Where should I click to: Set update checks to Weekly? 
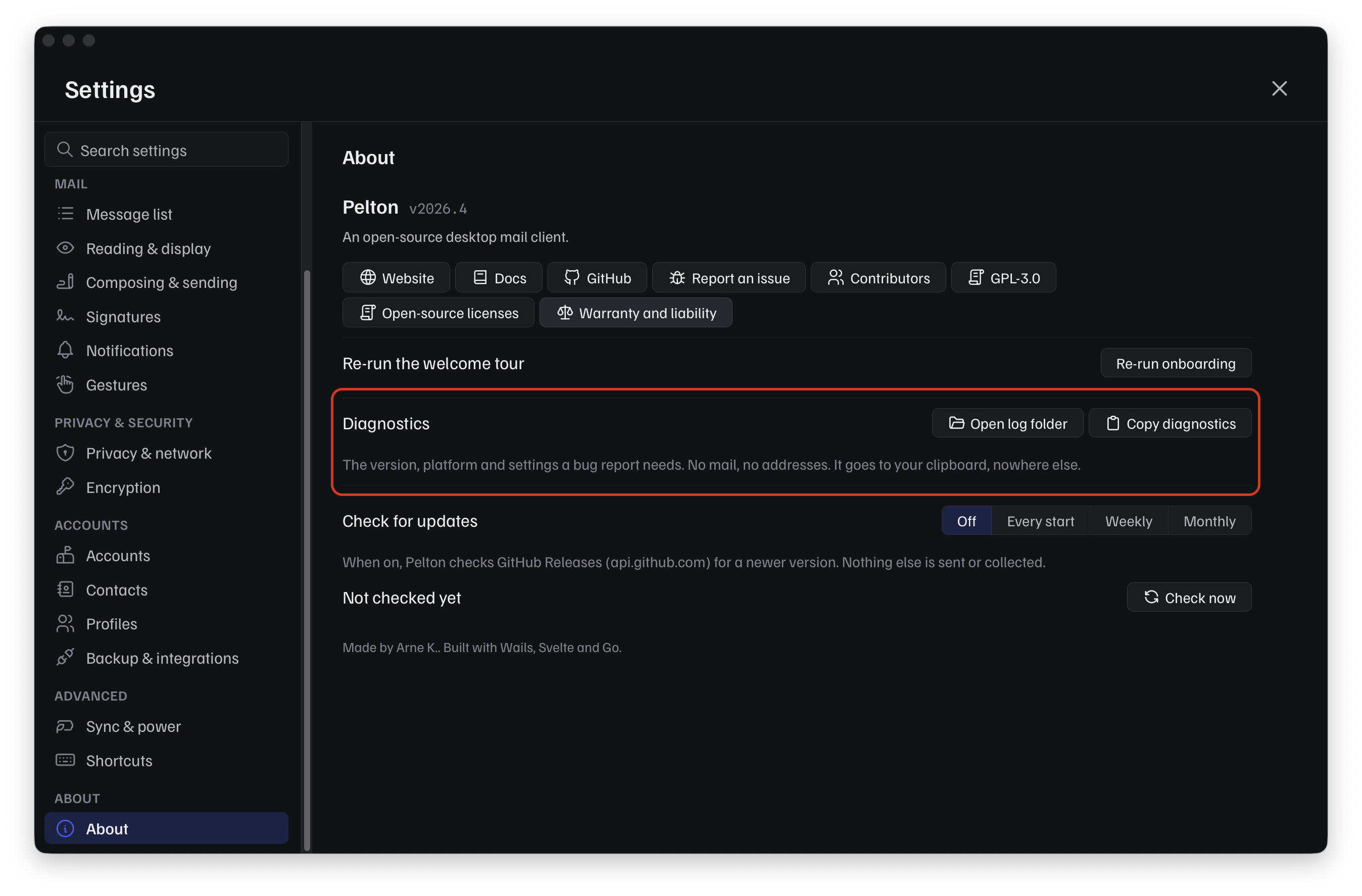click(1129, 521)
